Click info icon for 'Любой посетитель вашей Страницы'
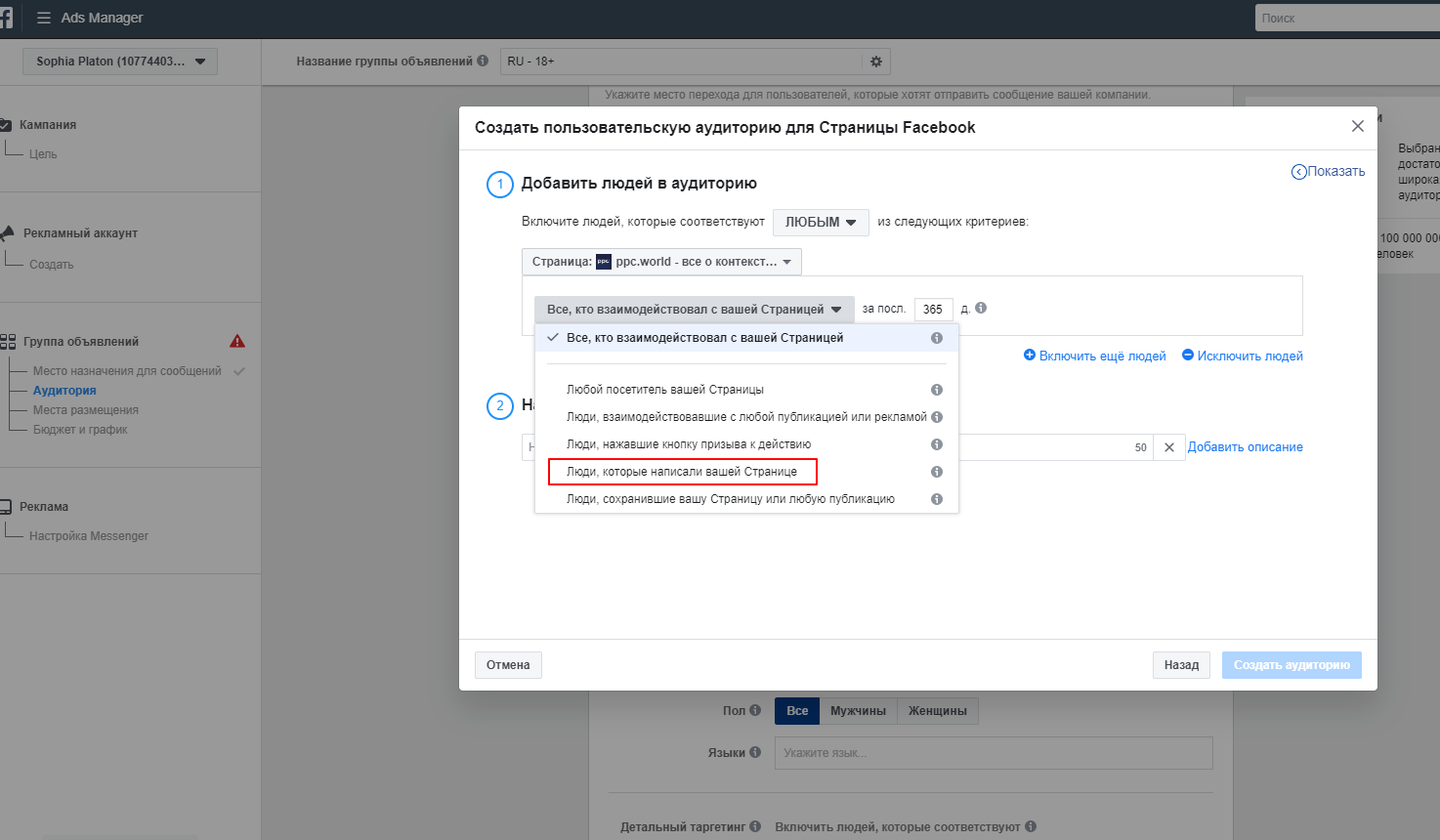This screenshot has height=840, width=1440. 937,390
